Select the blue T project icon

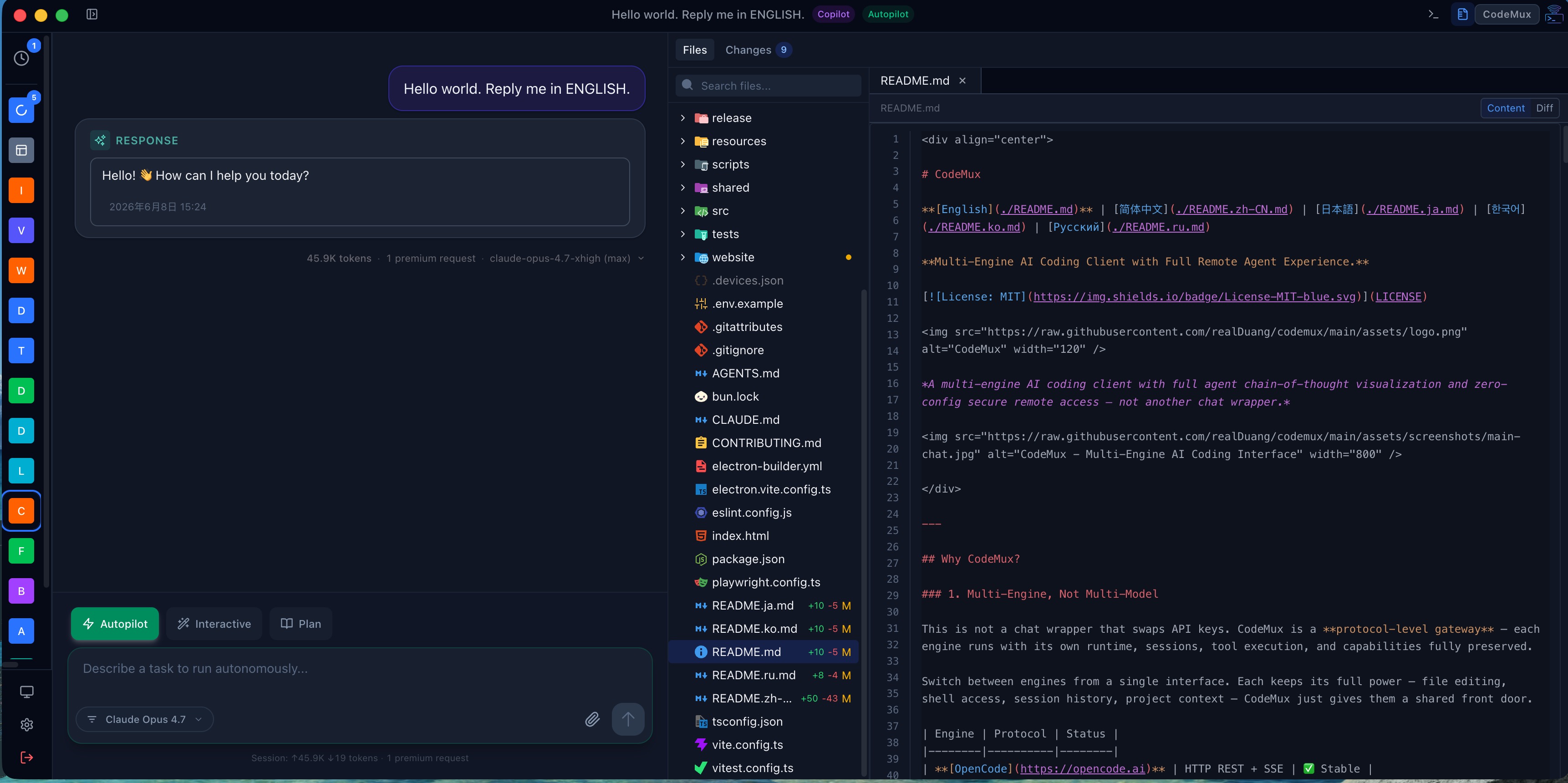pyautogui.click(x=21, y=351)
